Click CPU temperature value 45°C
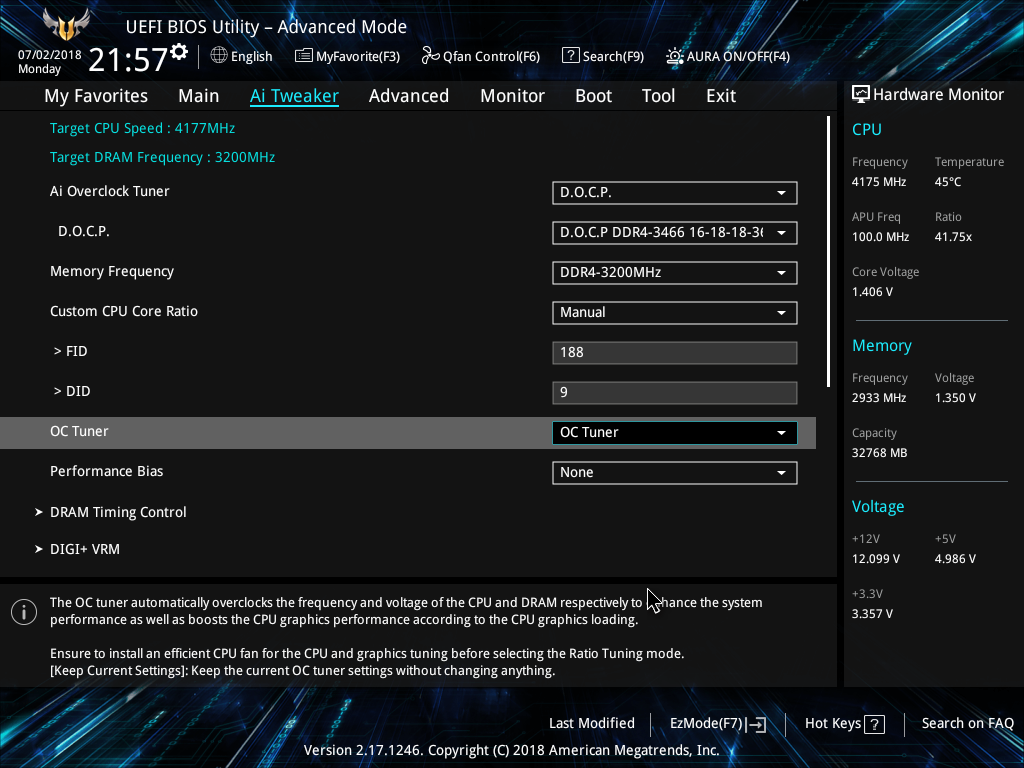This screenshot has height=768, width=1024. tap(948, 182)
